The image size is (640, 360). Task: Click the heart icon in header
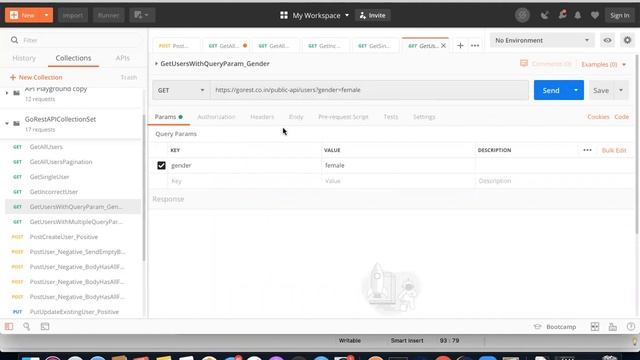[x=595, y=15]
